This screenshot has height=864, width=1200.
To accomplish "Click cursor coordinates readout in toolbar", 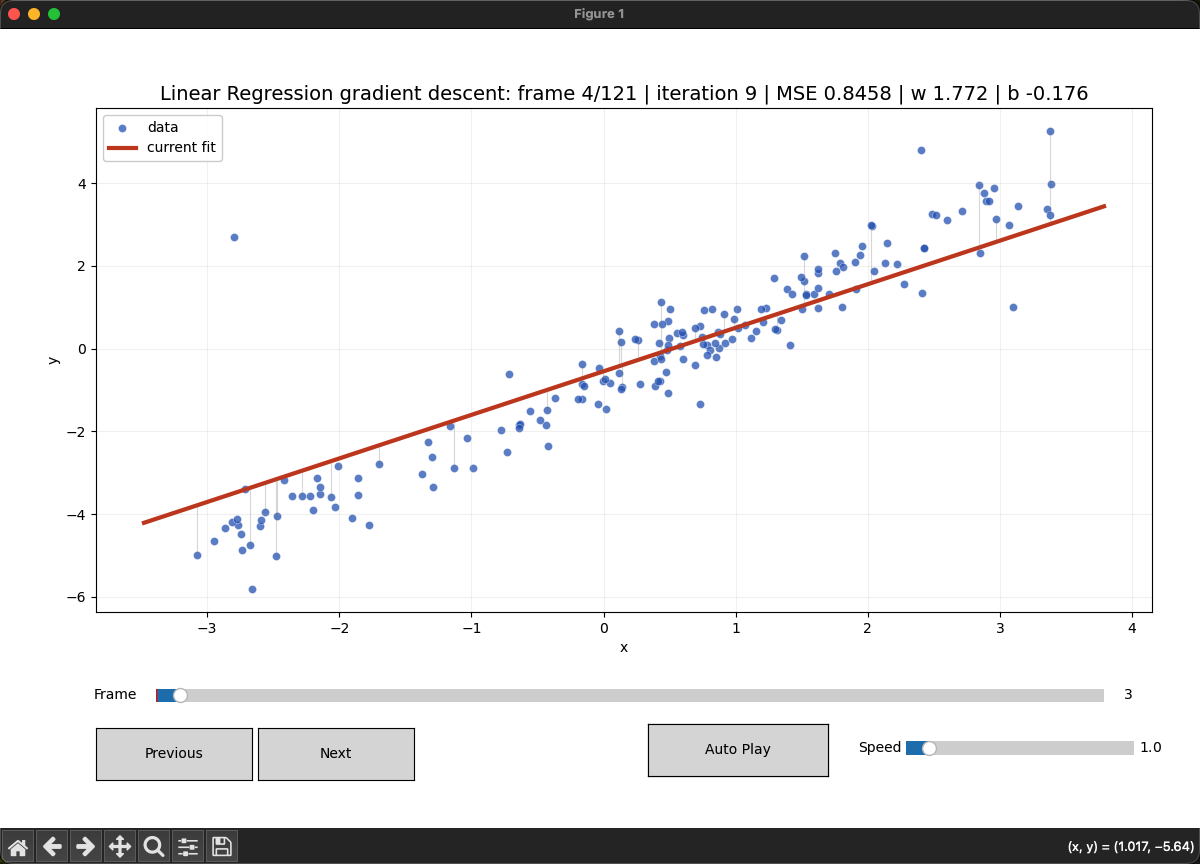I will click(x=1129, y=847).
